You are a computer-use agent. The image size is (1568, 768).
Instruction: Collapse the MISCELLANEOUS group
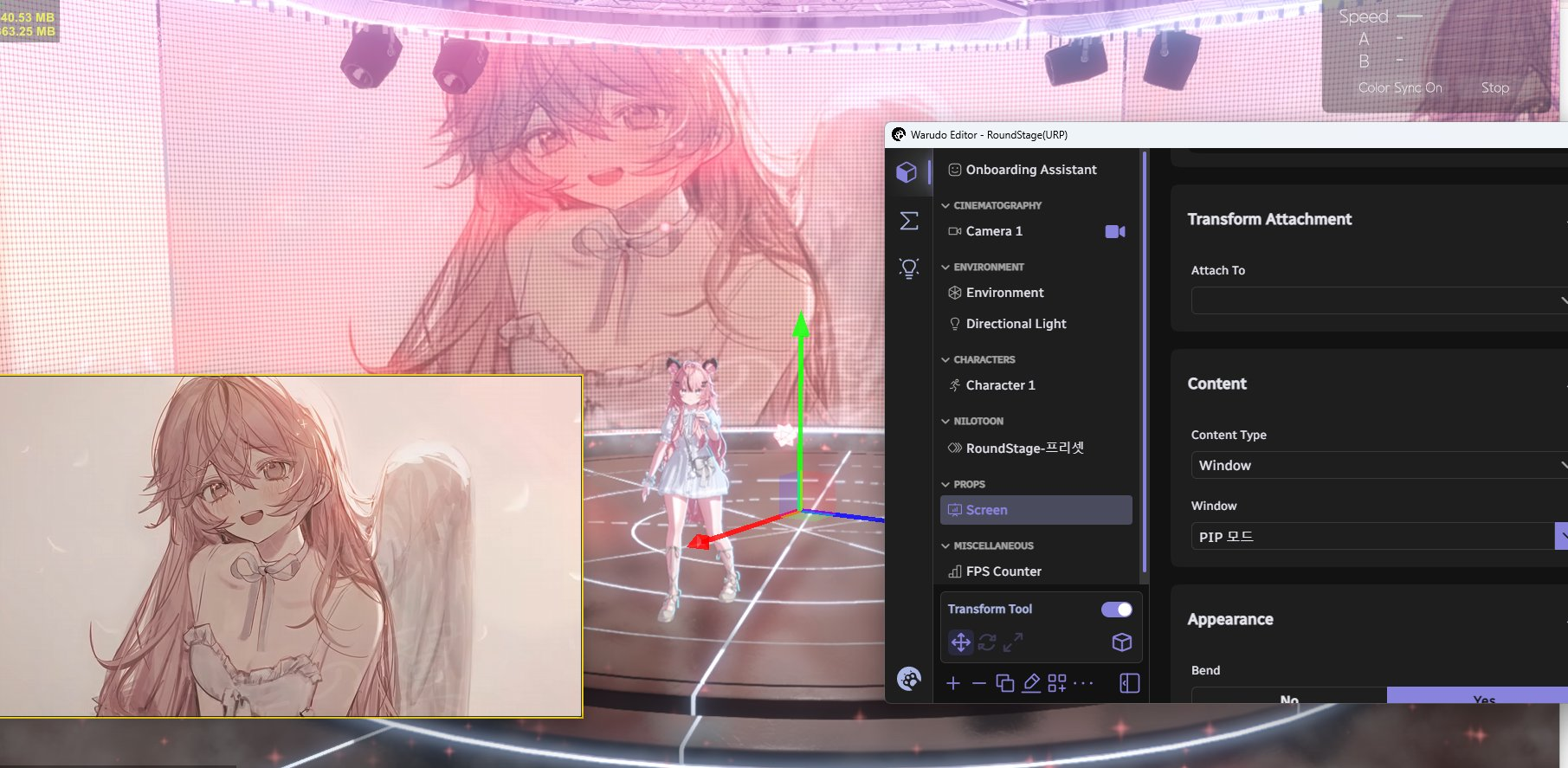point(945,546)
